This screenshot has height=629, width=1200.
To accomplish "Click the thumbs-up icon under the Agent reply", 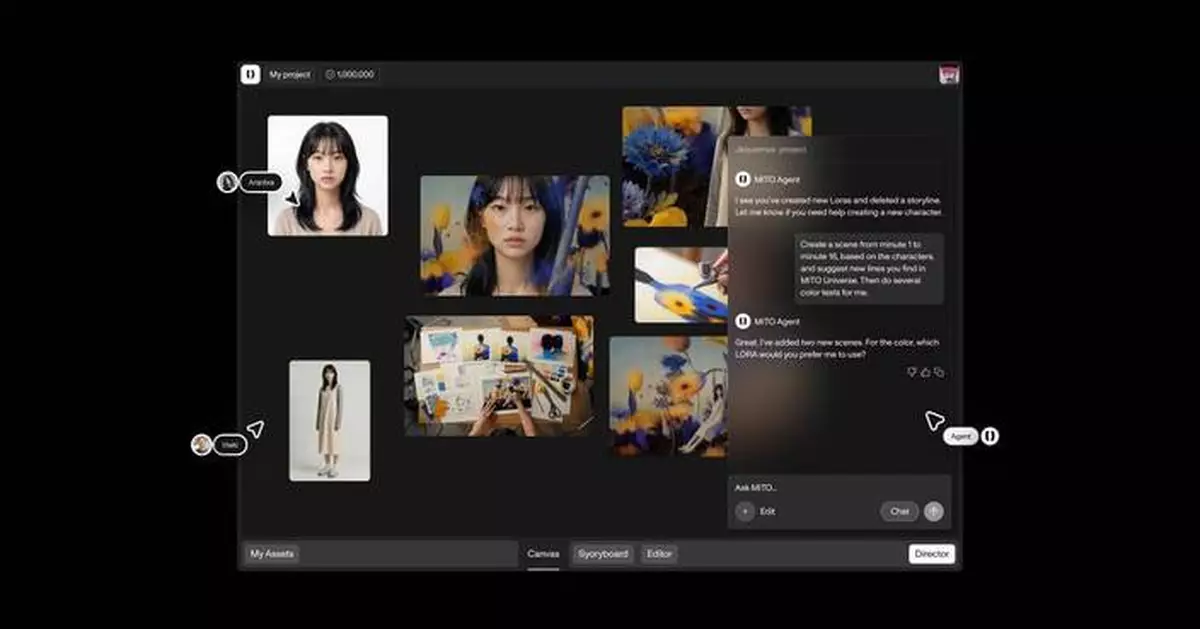I will coord(924,373).
